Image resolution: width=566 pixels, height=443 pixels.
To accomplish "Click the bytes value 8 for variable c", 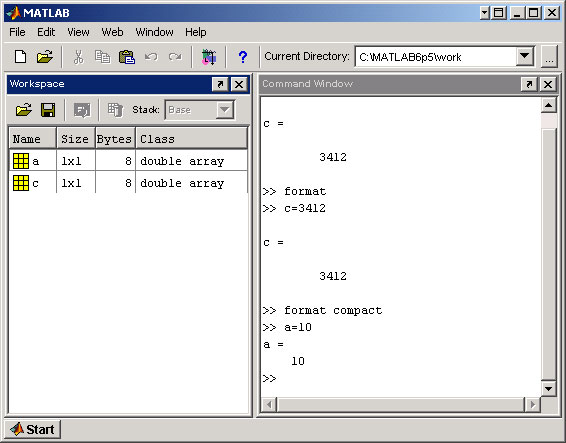I will (x=128, y=183).
